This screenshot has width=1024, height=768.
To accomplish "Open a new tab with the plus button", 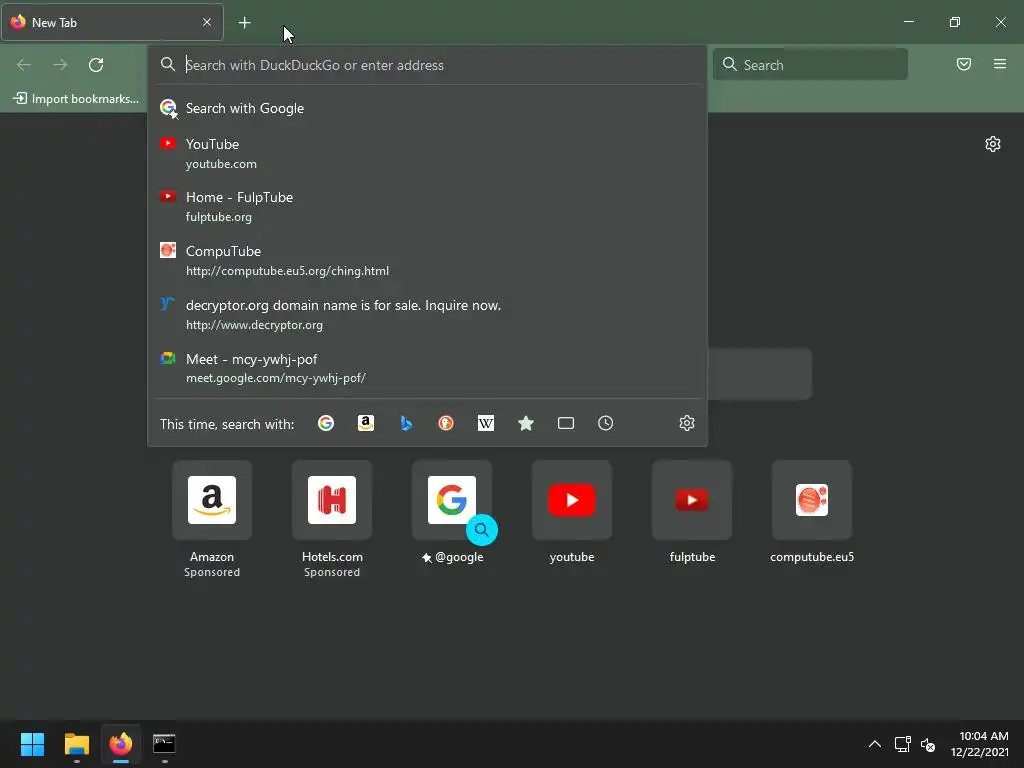I will (244, 23).
